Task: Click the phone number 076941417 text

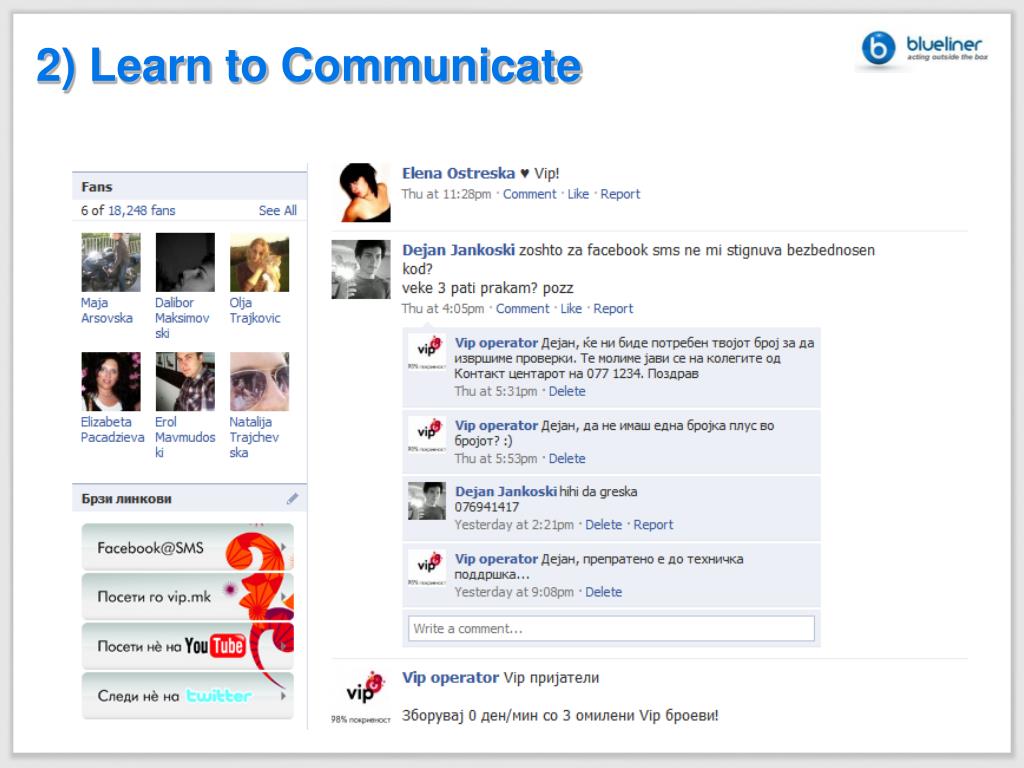Action: click(x=487, y=507)
